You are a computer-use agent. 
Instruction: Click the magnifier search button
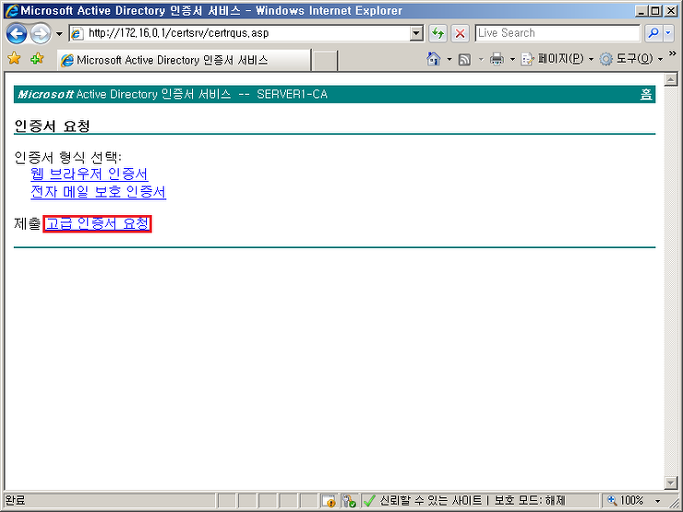653,33
